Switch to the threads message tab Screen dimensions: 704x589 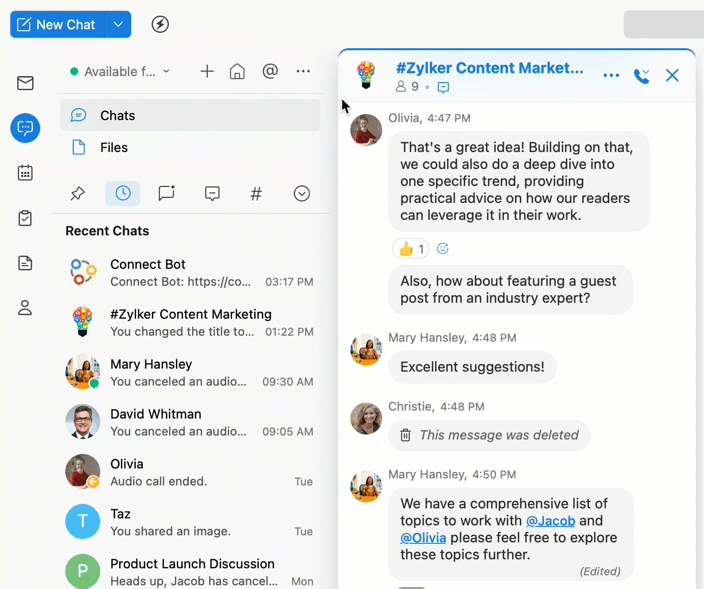[x=212, y=193]
